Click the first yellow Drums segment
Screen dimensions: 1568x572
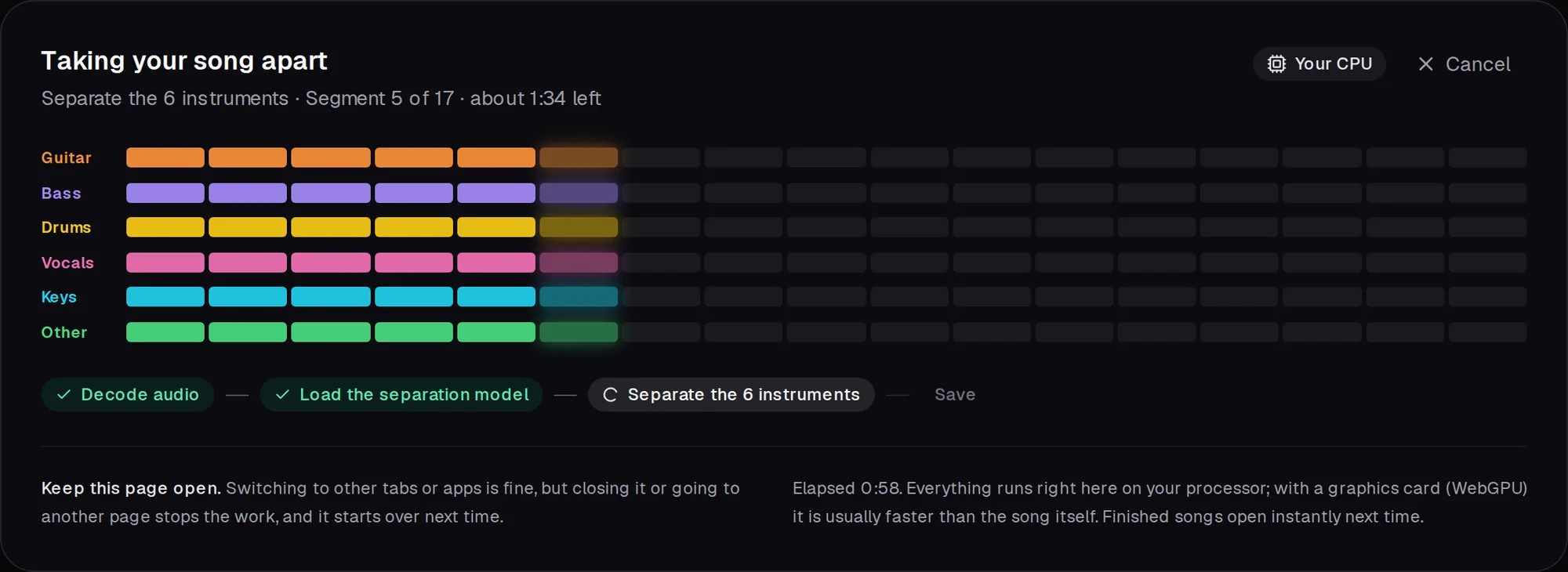(x=165, y=227)
